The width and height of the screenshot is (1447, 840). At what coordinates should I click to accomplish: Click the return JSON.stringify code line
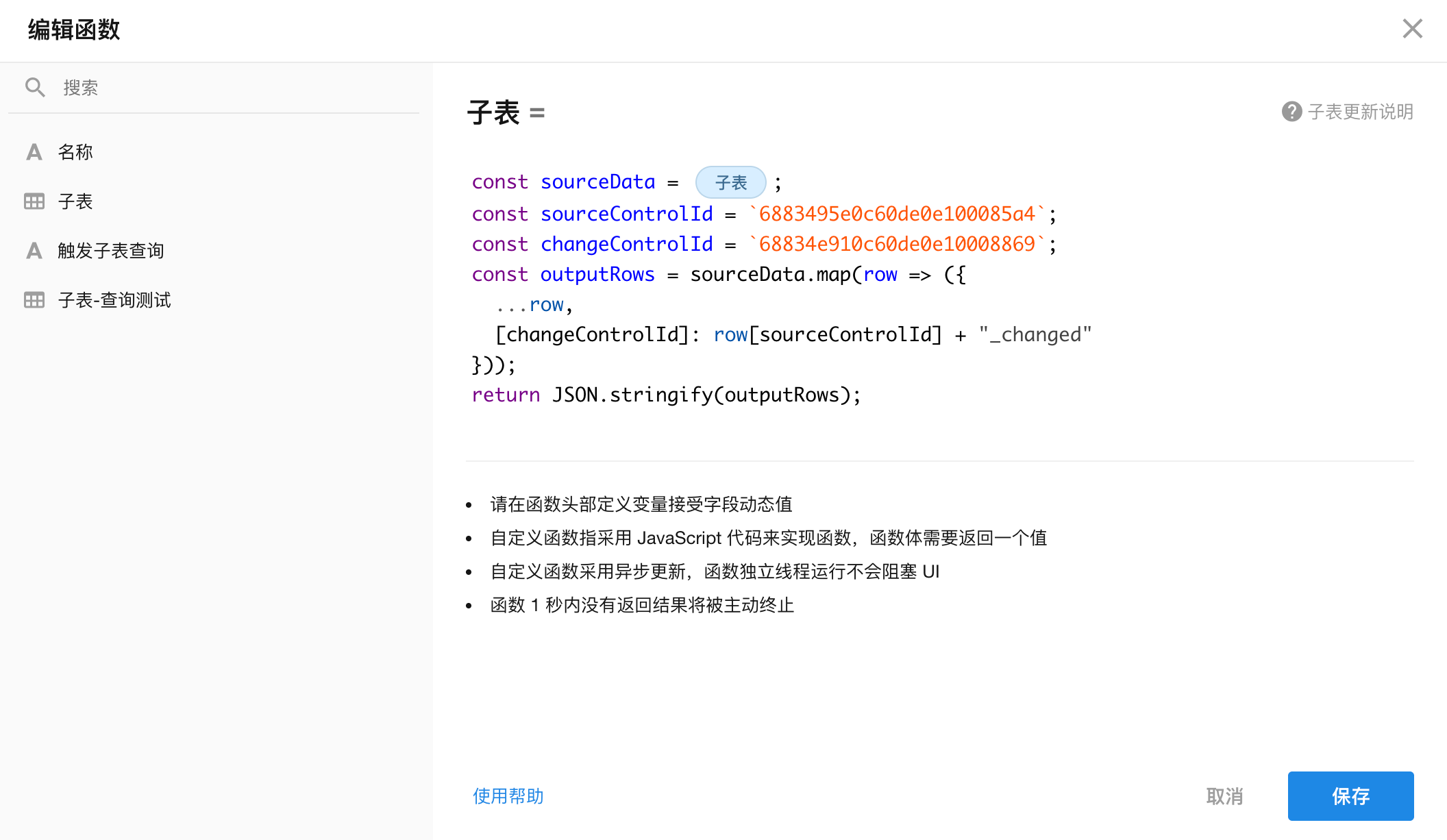click(665, 395)
